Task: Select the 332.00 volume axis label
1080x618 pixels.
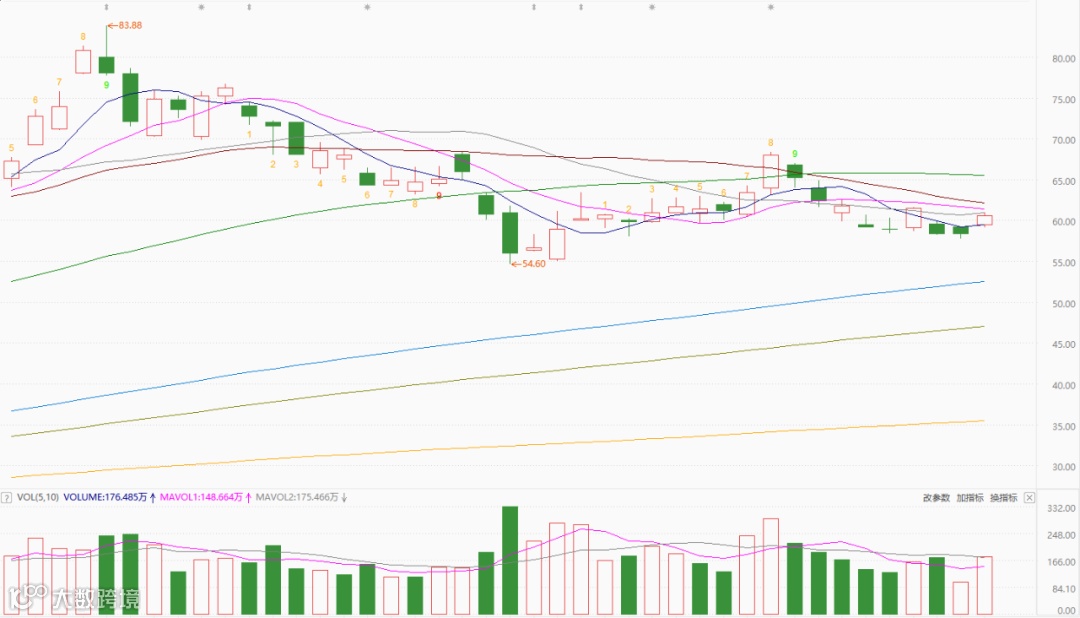Action: coord(1061,508)
